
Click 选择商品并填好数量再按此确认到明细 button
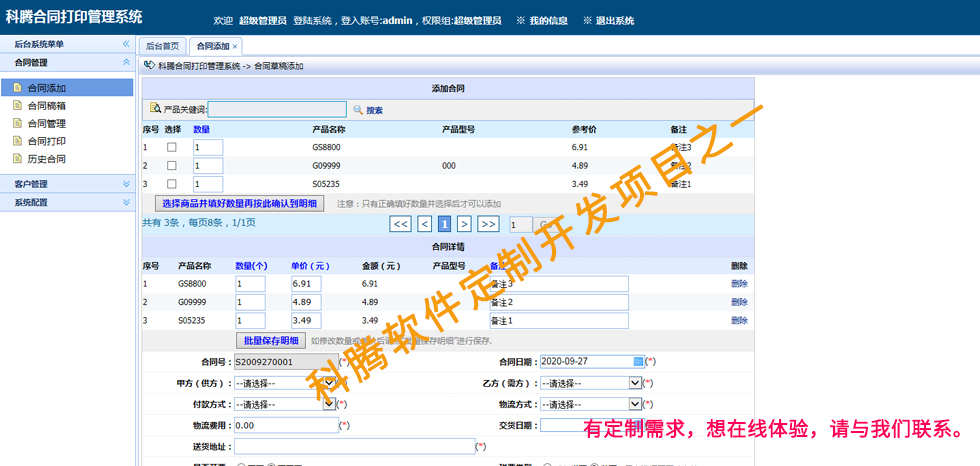(239, 204)
